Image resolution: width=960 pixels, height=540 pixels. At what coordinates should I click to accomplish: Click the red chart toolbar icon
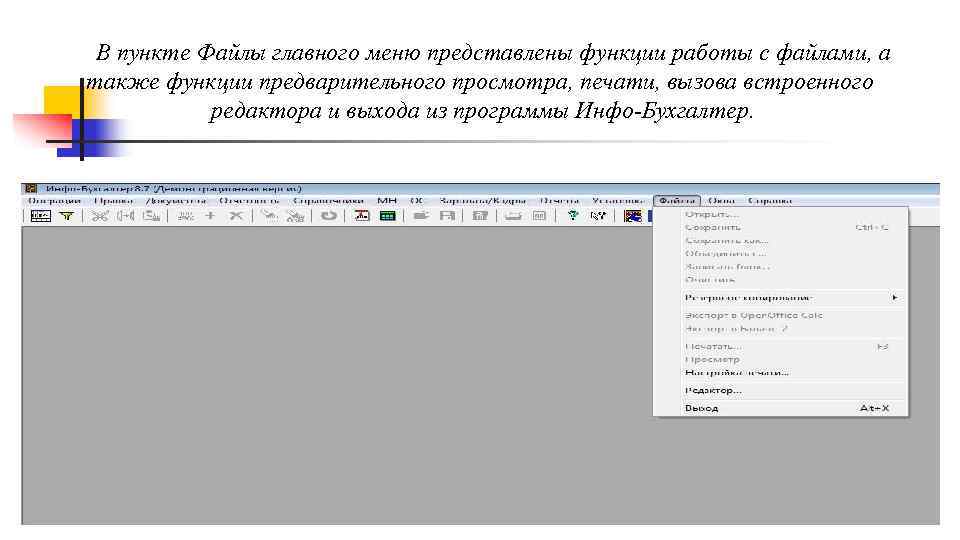point(362,216)
